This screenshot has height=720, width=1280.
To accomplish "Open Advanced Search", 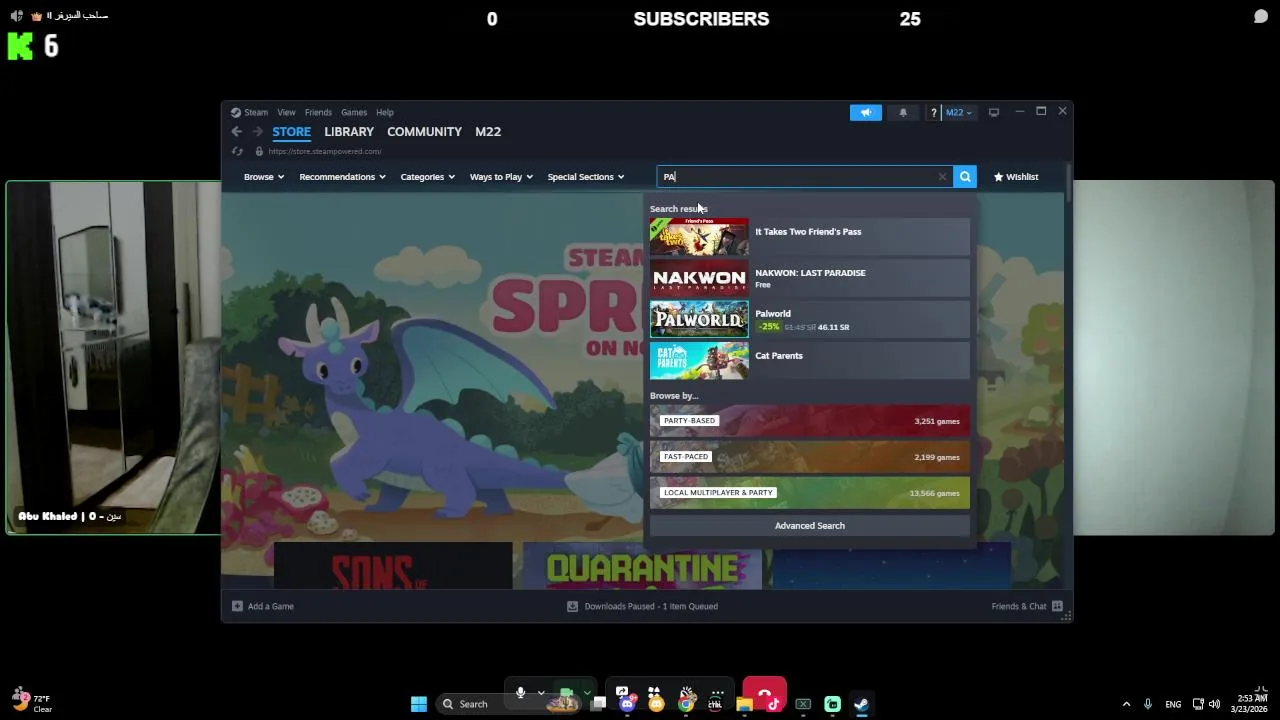I will click(810, 526).
